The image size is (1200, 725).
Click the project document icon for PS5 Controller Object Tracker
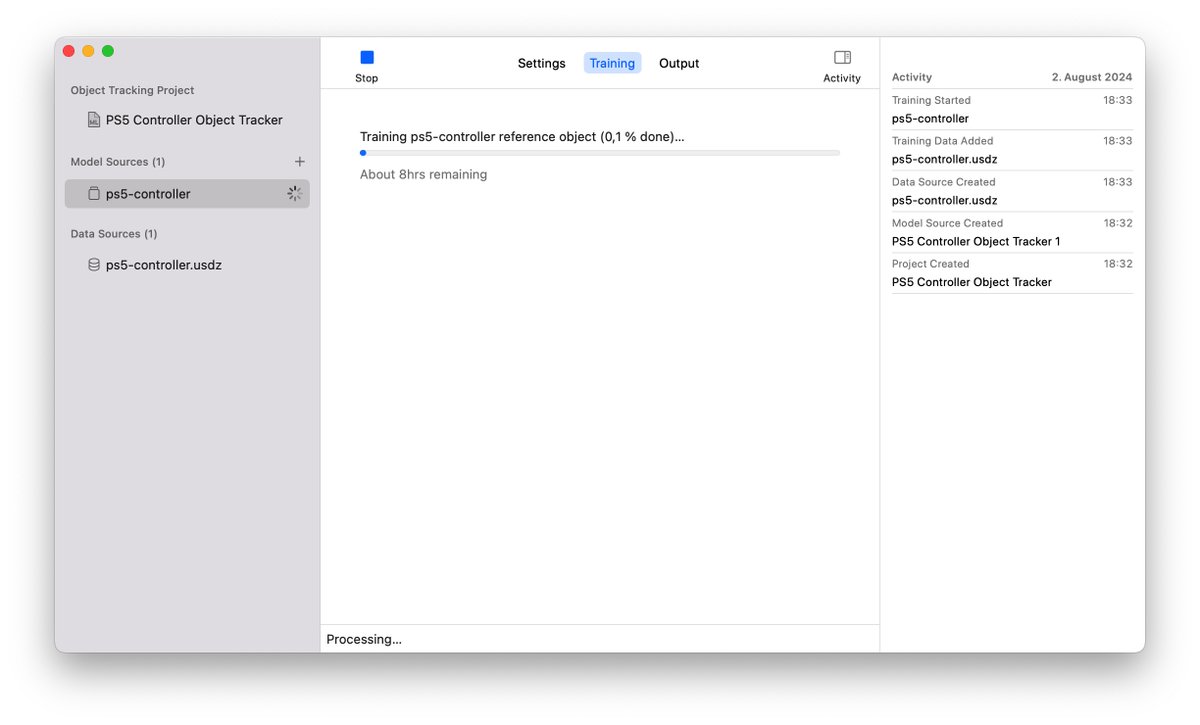[94, 120]
